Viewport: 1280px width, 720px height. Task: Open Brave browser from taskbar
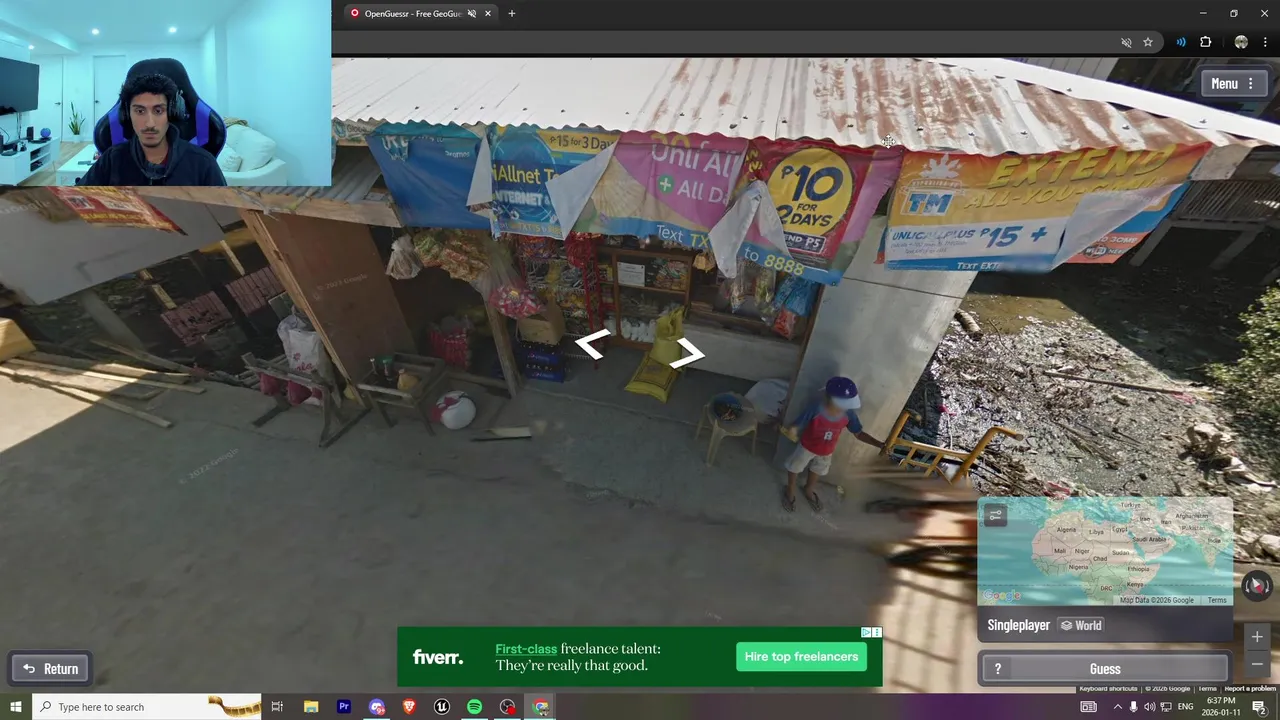click(409, 707)
